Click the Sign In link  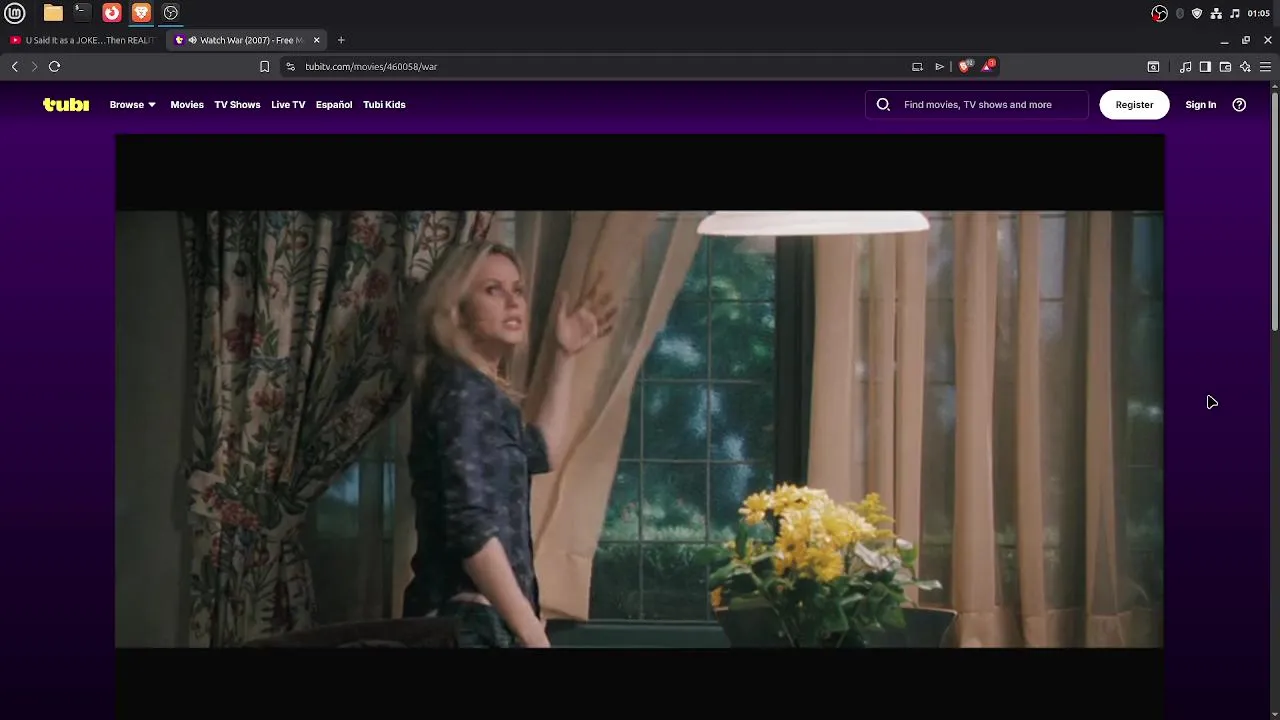(1201, 104)
